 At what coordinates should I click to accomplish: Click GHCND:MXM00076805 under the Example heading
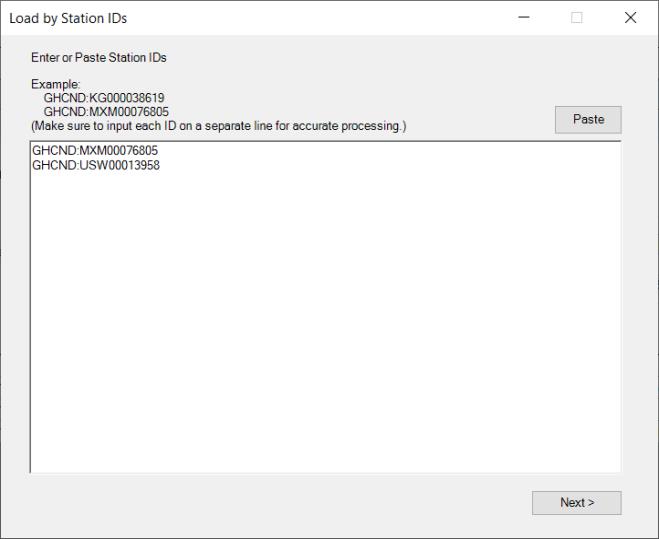pos(106,112)
